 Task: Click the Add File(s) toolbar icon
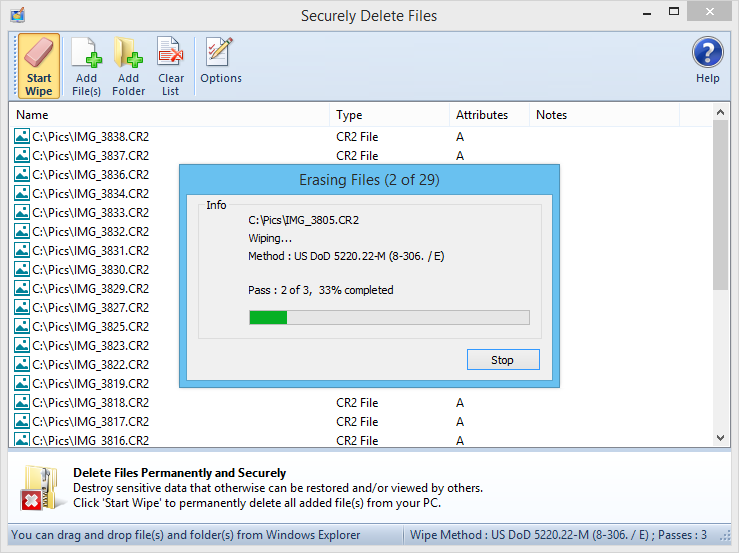click(86, 66)
